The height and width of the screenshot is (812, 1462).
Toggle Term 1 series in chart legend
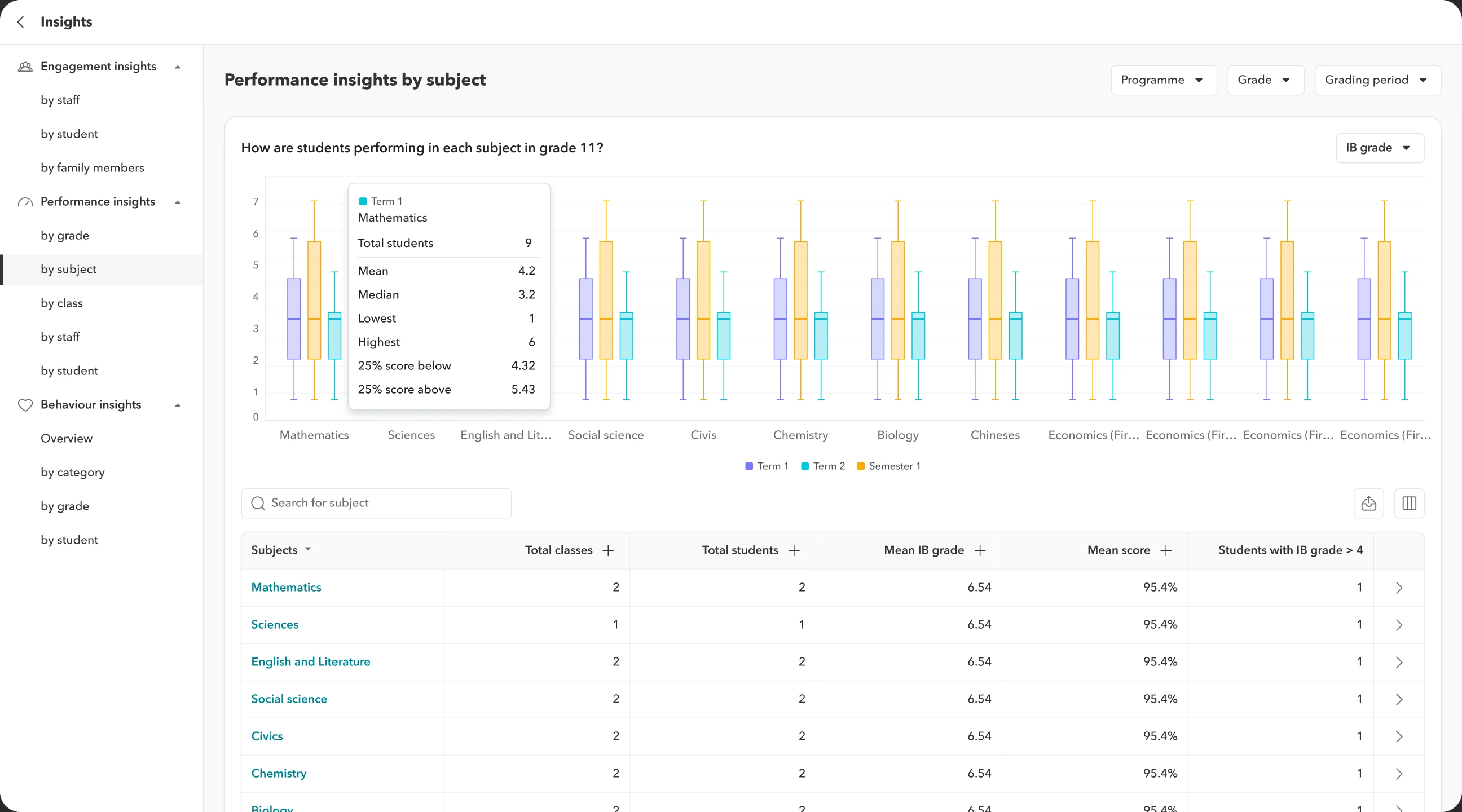tap(767, 466)
